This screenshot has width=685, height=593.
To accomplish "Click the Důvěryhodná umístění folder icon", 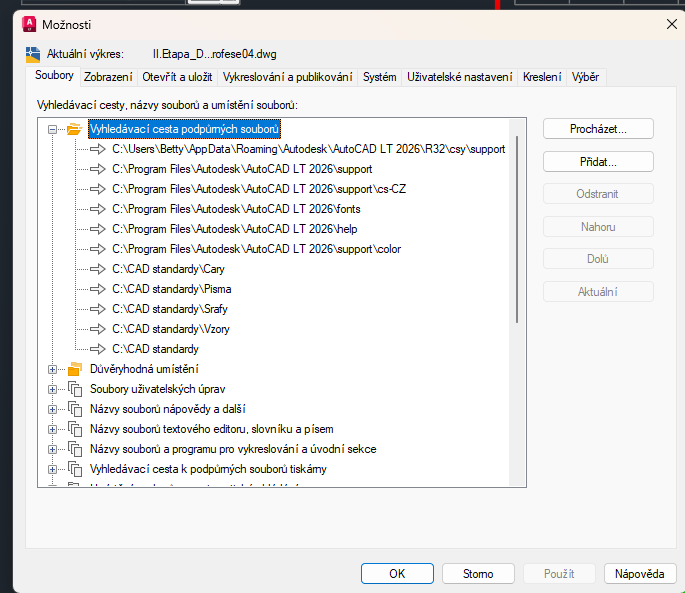I will tap(73, 369).
